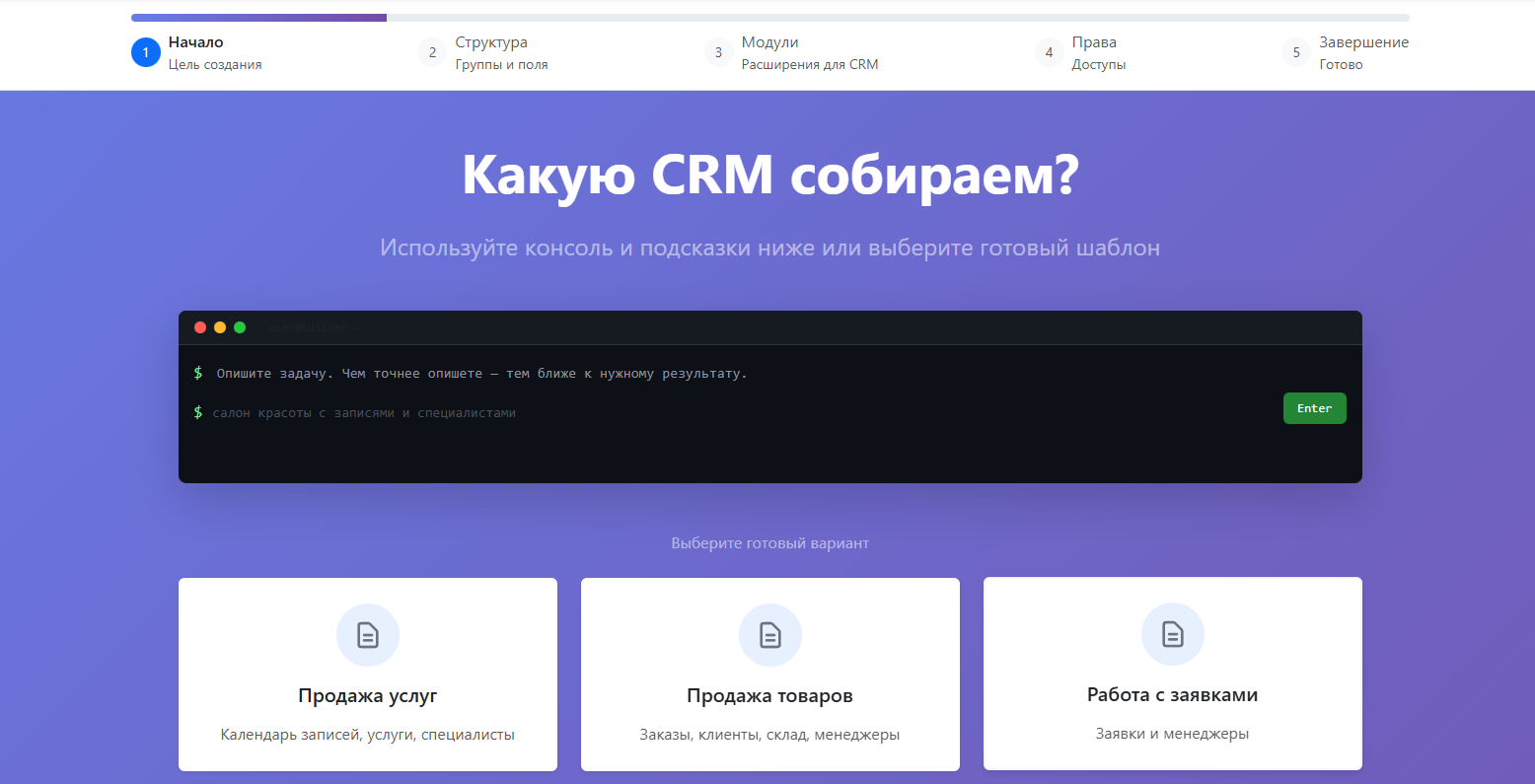The image size is (1535, 784).
Task: Click the blue step 1 number circle
Action: tap(146, 52)
